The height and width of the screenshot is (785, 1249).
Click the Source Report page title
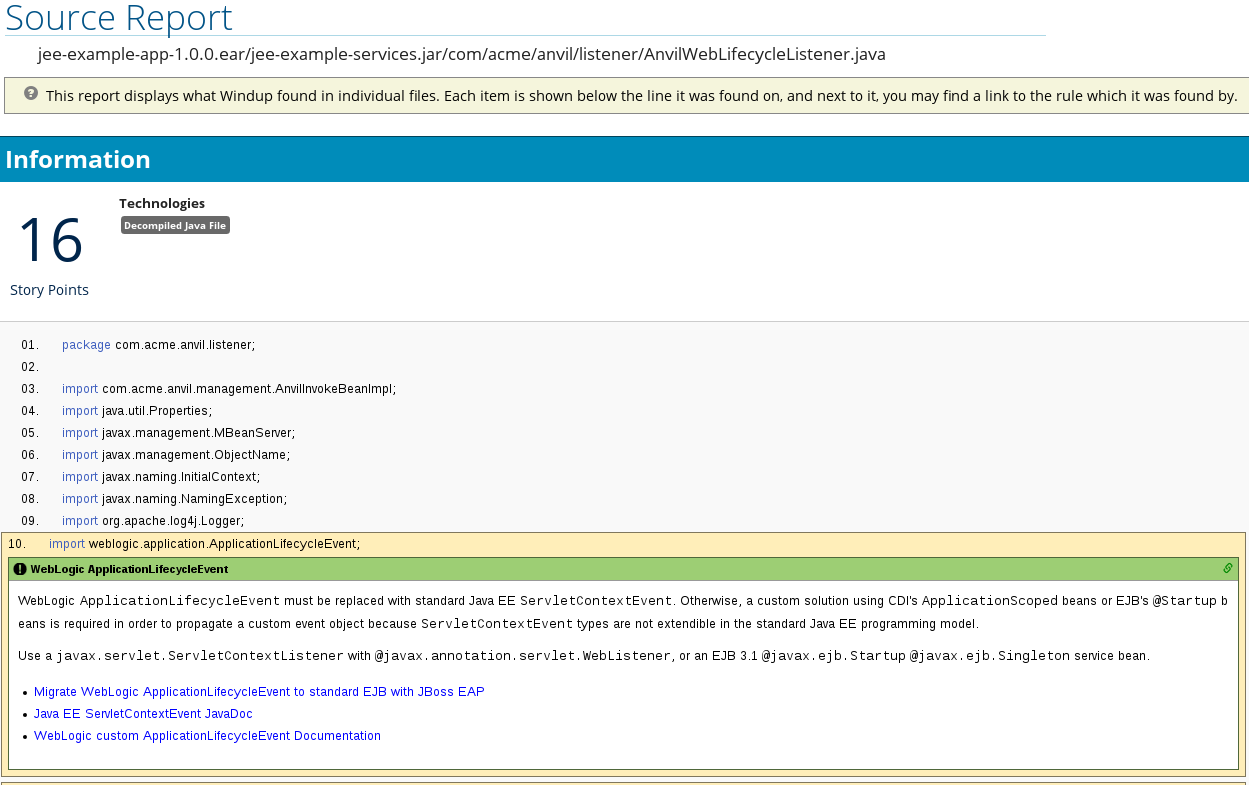(119, 18)
